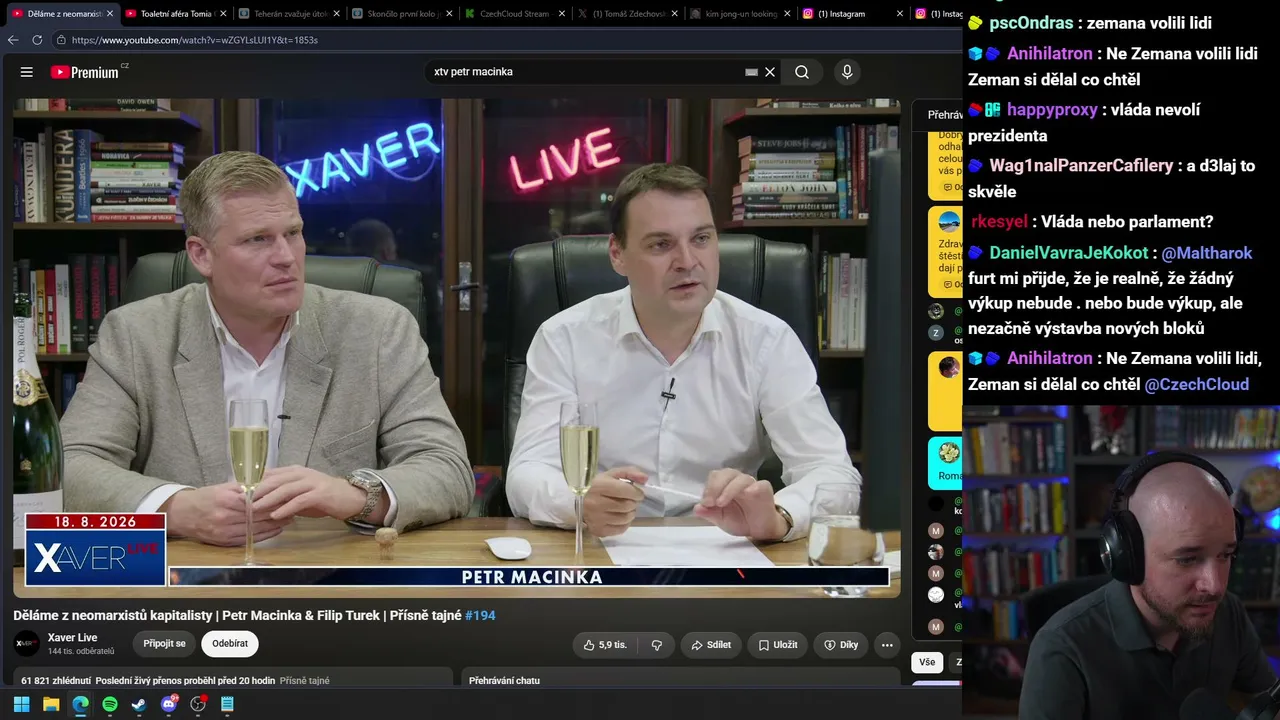Open the YouTube guide hamburger menu
The width and height of the screenshot is (1280, 720).
[27, 72]
